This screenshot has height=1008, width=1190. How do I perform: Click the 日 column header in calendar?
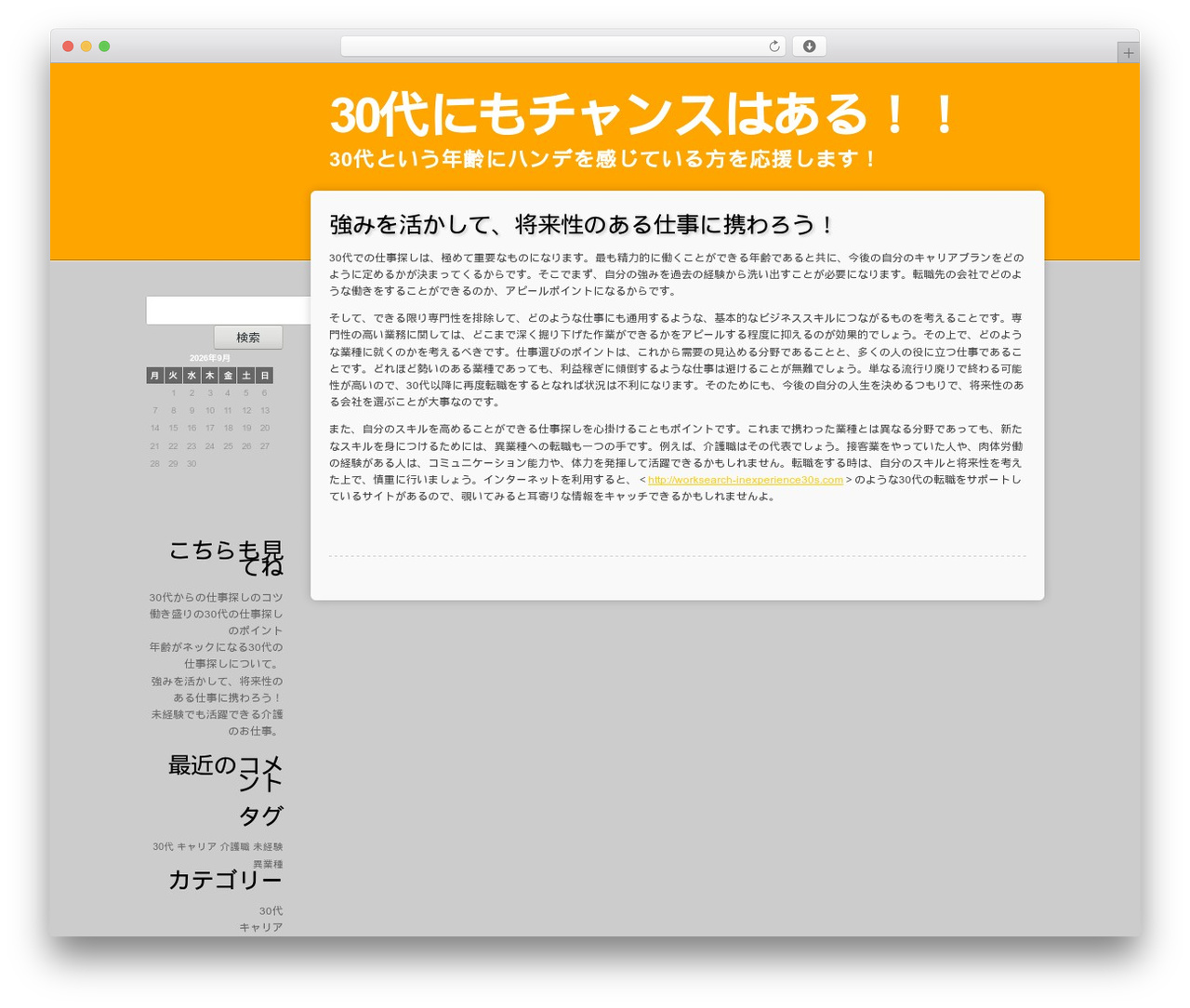click(x=265, y=376)
